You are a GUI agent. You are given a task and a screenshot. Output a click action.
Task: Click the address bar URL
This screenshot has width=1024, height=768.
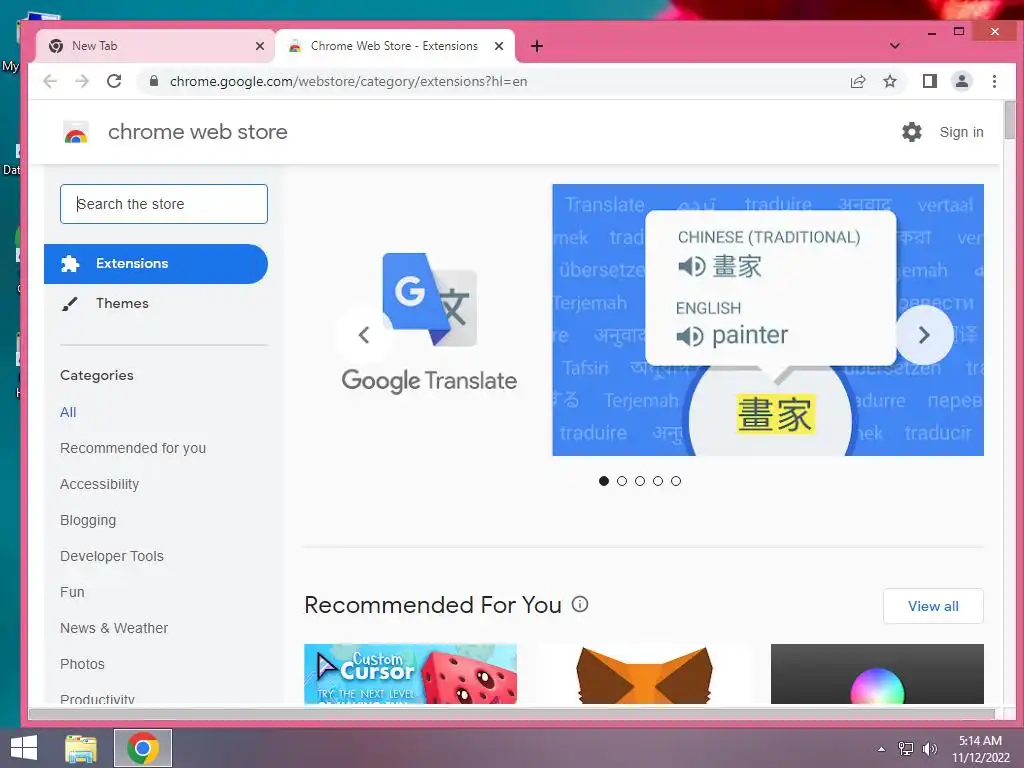tap(349, 81)
